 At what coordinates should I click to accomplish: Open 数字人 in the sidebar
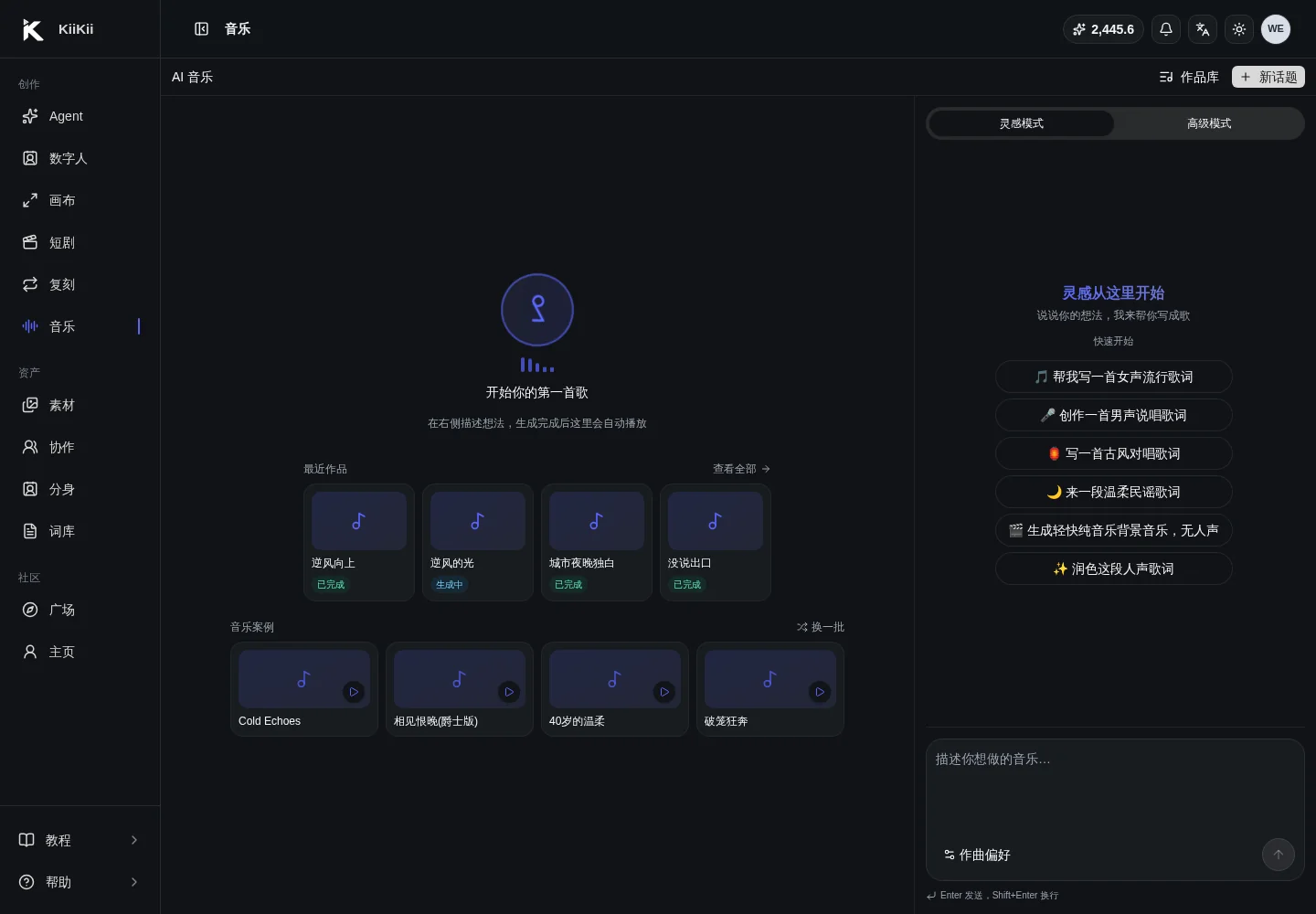pos(80,158)
